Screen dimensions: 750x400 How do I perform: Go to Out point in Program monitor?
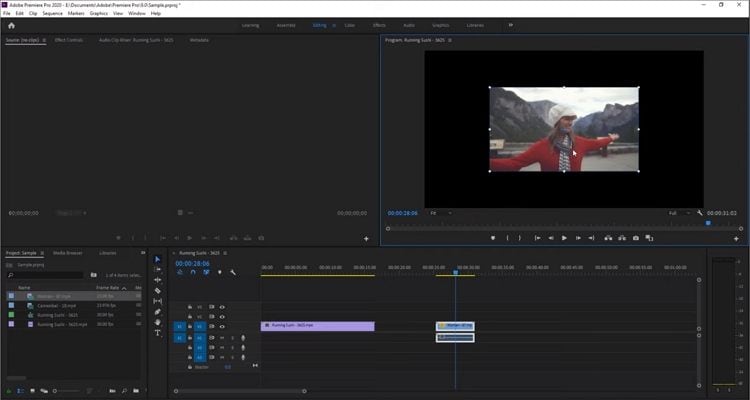(591, 238)
